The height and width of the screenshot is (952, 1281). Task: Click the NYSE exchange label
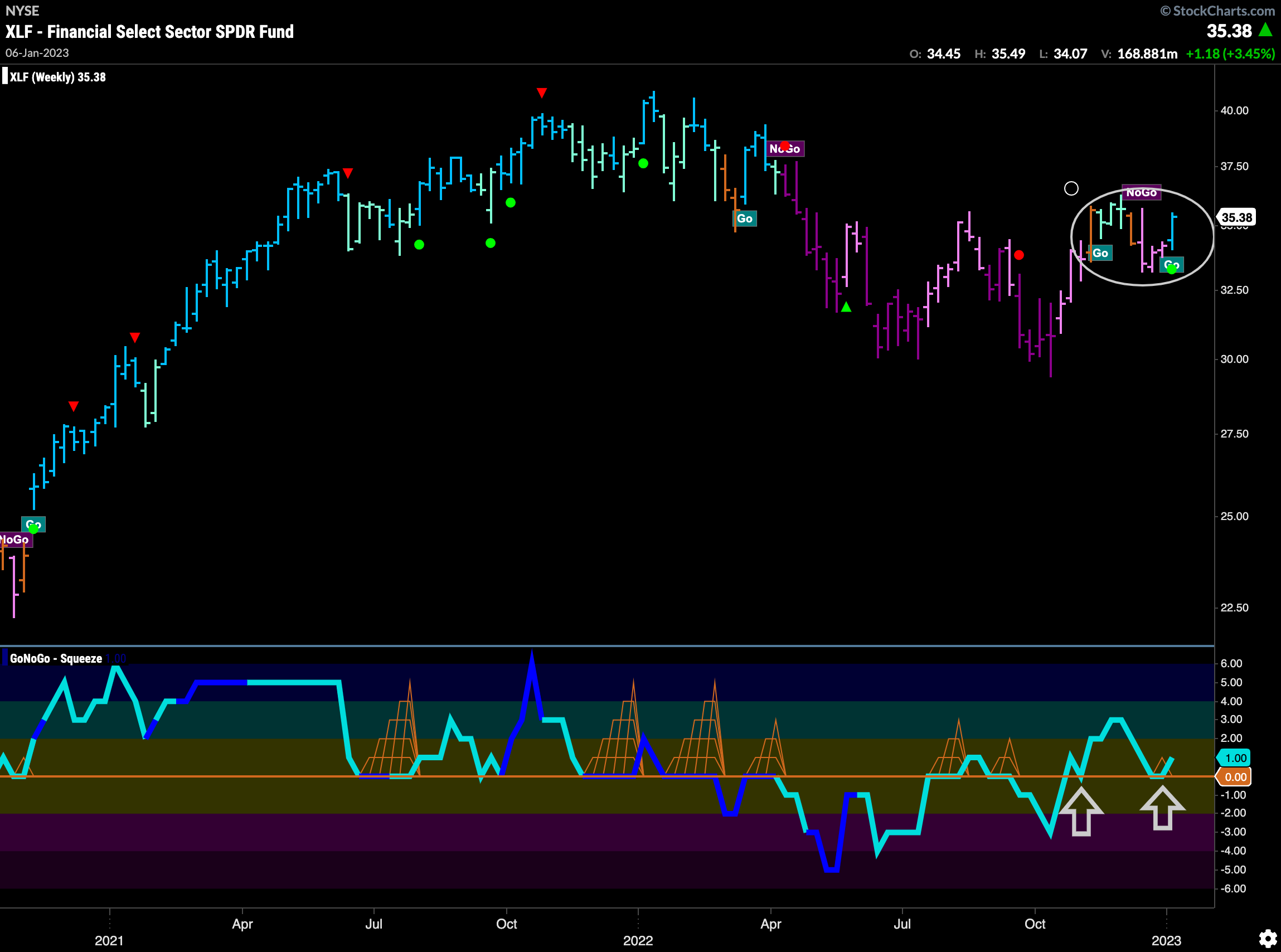tap(22, 11)
